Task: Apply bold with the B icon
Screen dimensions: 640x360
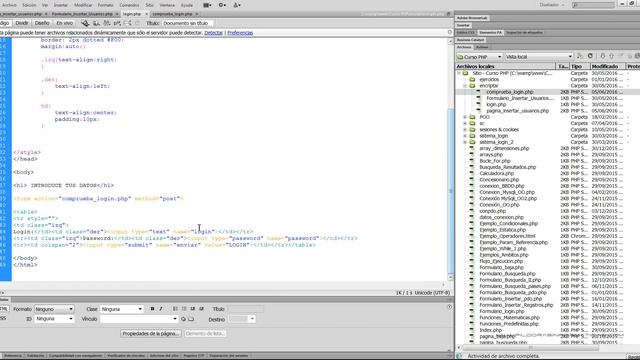Action: (x=152, y=309)
